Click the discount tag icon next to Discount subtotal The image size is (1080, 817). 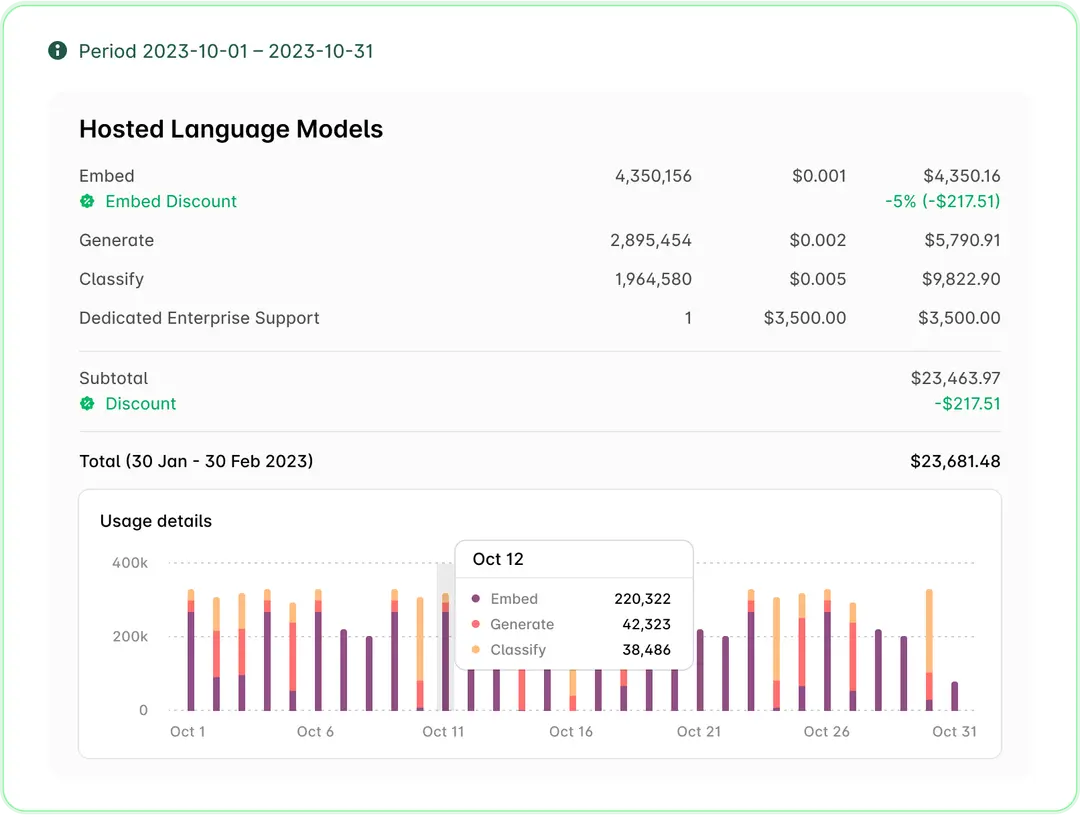(x=86, y=403)
